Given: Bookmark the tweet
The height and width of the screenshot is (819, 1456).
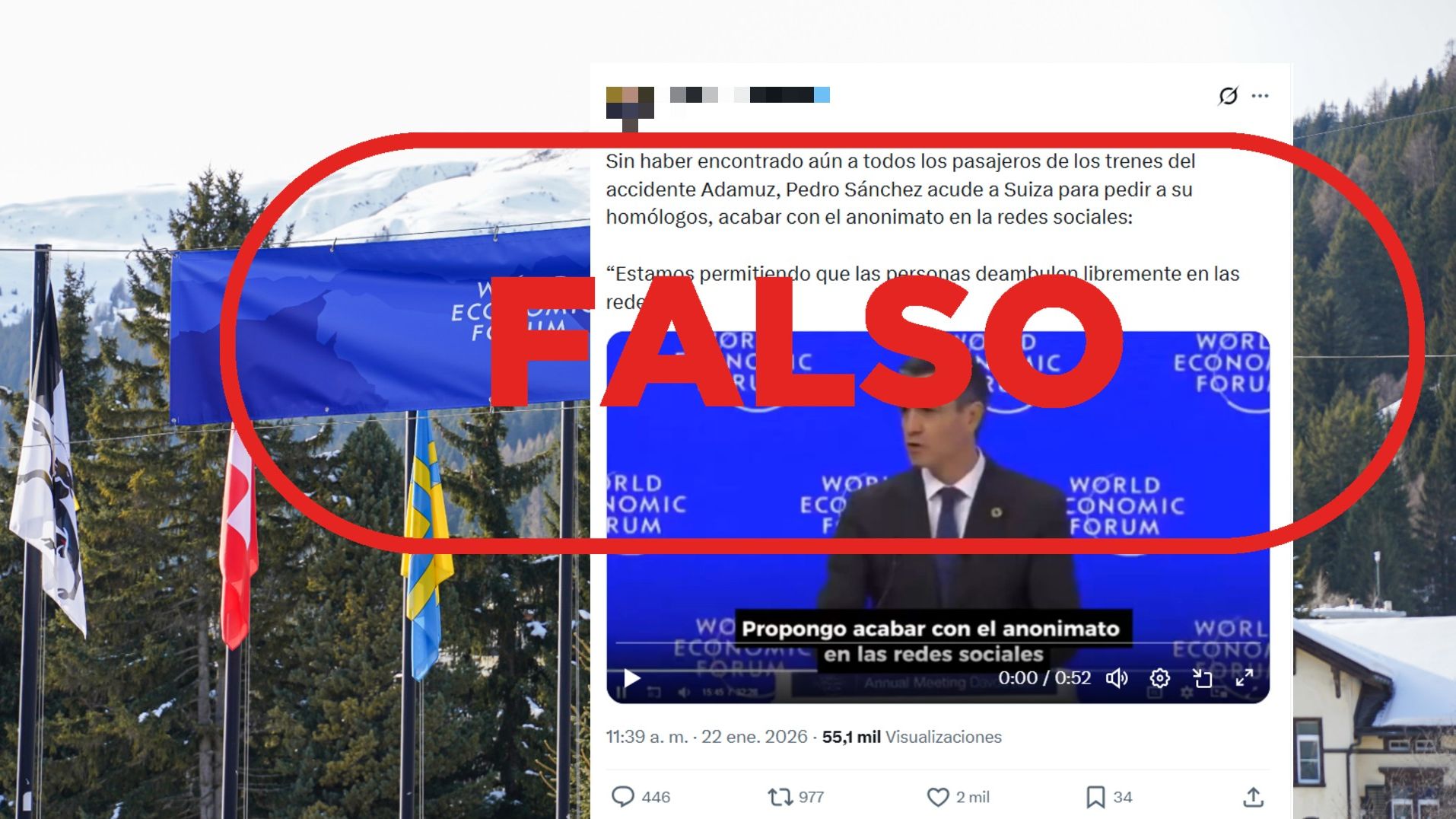Looking at the screenshot, I should [1095, 797].
